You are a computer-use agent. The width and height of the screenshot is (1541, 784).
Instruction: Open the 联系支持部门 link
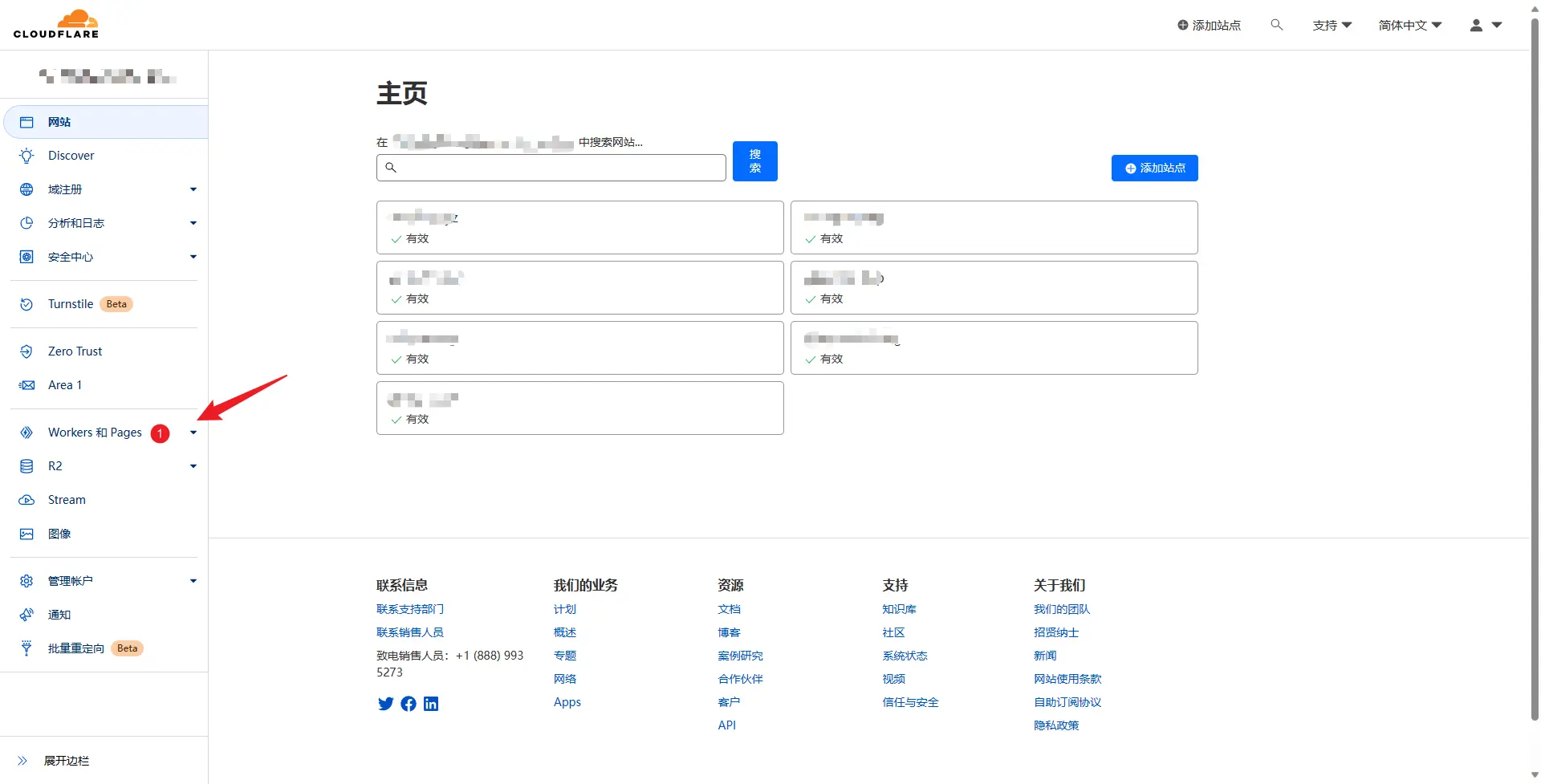(x=410, y=608)
